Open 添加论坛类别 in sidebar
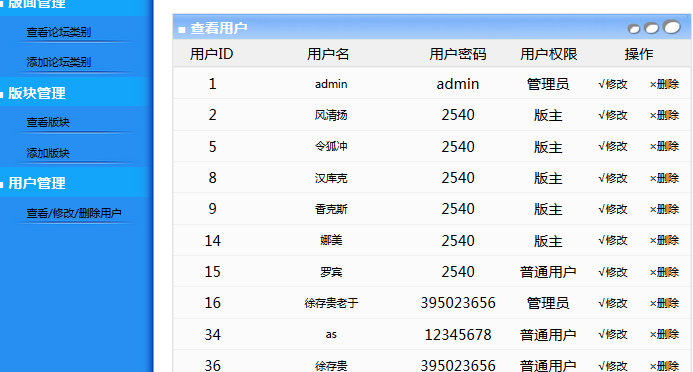Viewport: 693px width, 372px height. tap(58, 62)
